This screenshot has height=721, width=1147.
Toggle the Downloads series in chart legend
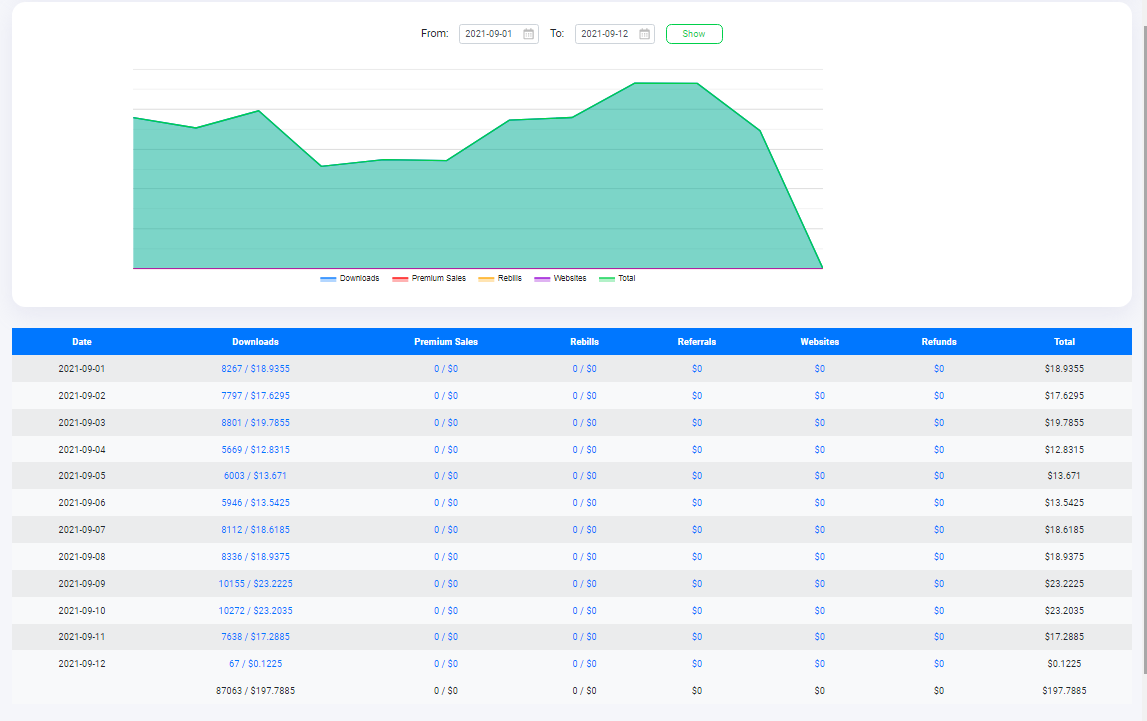point(350,278)
